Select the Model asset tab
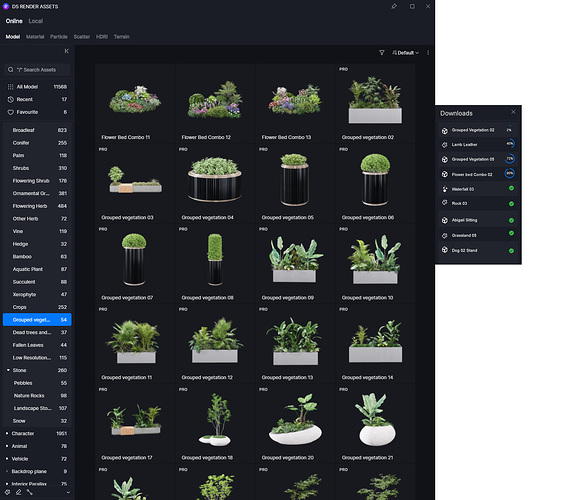Image resolution: width=562 pixels, height=500 pixels. [x=13, y=37]
